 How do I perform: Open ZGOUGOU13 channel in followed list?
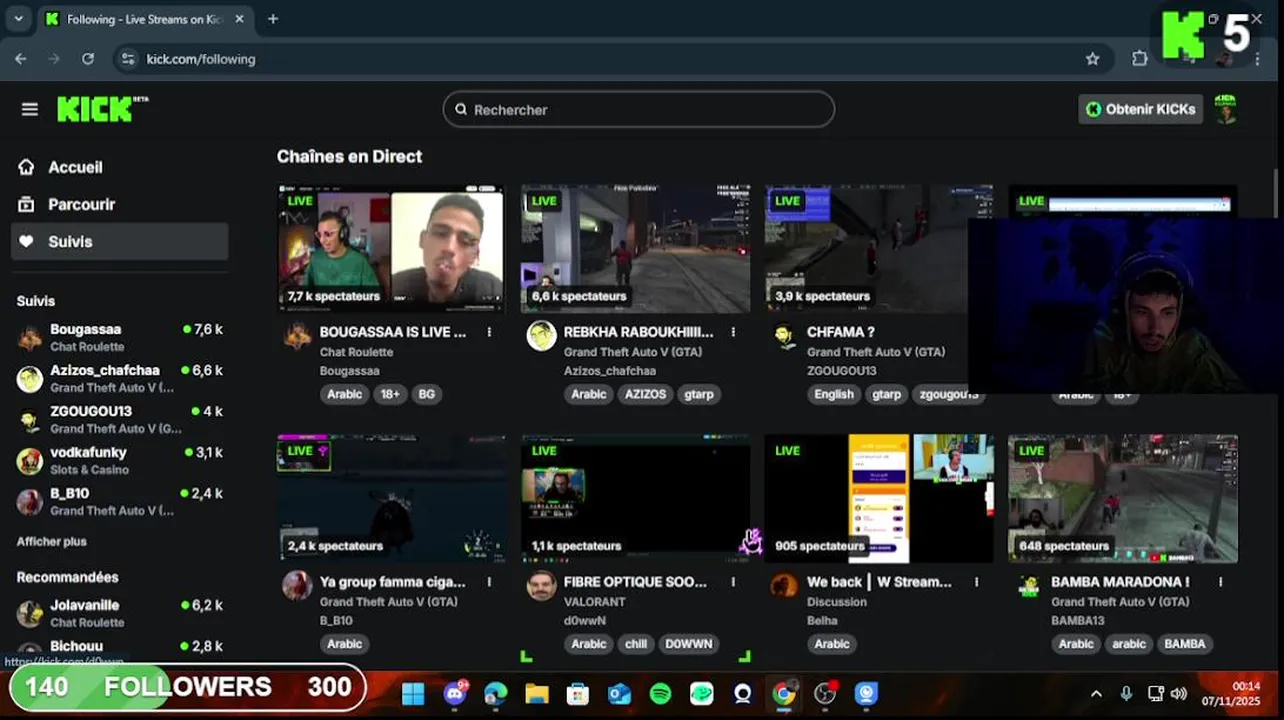[119, 419]
